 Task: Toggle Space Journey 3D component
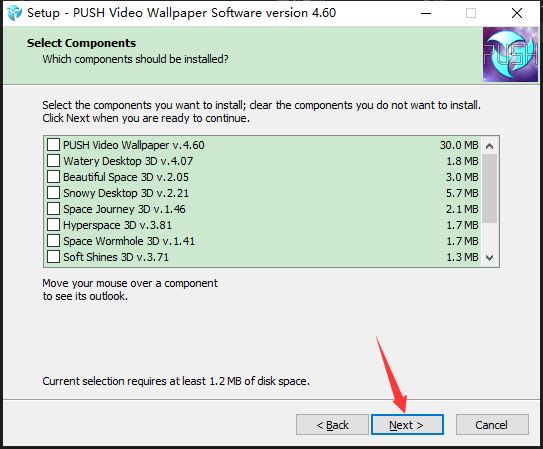tap(53, 209)
